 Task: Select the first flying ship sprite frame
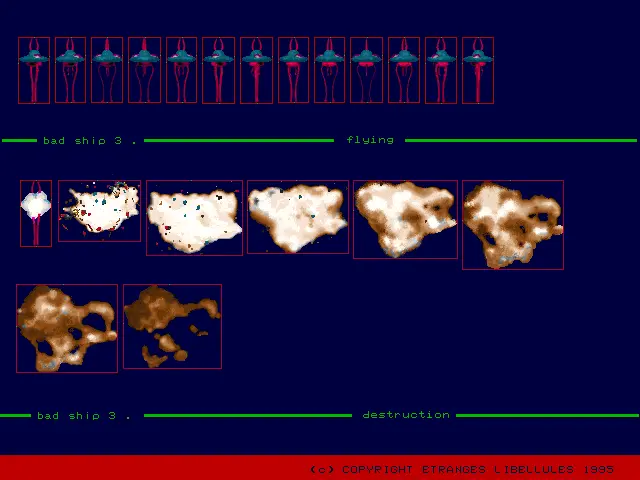34,70
